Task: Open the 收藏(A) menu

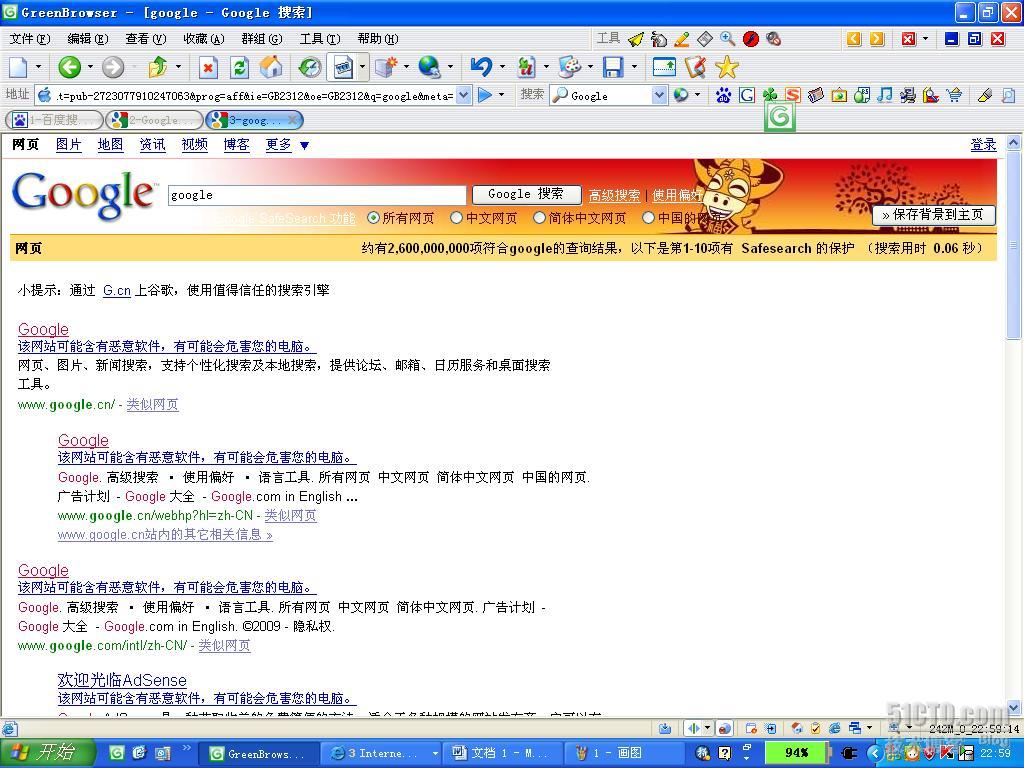Action: coord(204,39)
